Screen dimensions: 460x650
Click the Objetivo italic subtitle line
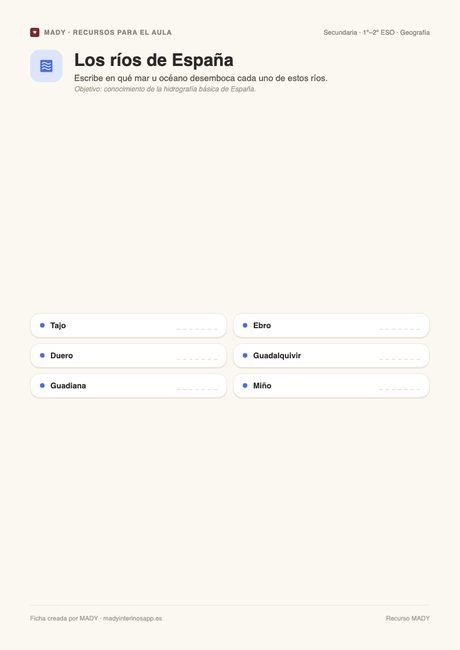click(x=165, y=89)
